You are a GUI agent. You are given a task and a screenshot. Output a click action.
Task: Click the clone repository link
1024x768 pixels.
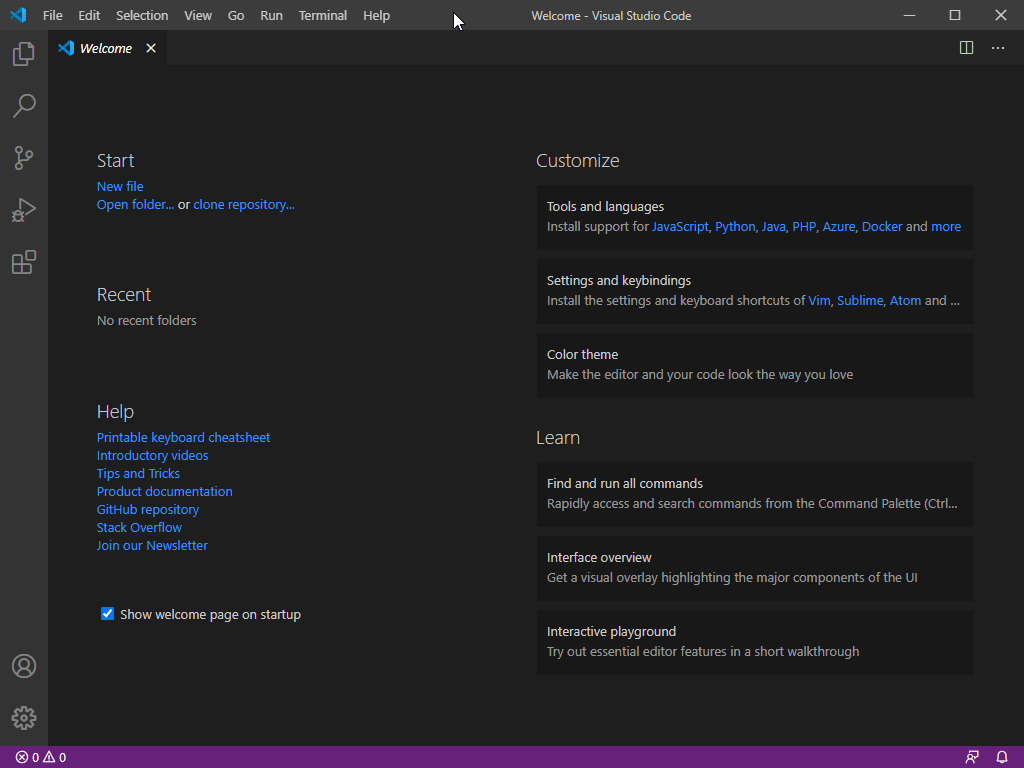coord(244,205)
